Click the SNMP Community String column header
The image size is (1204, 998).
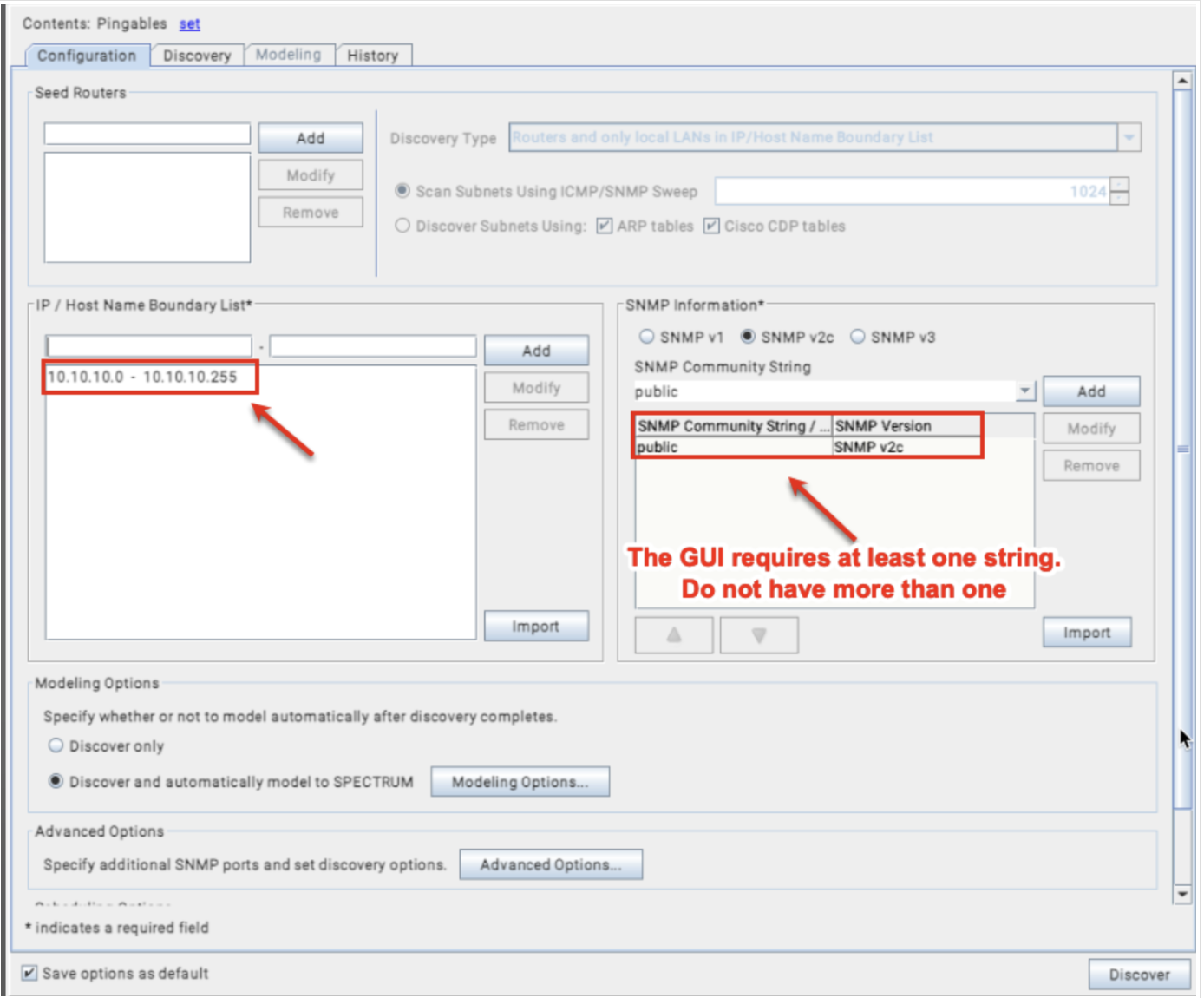[734, 426]
